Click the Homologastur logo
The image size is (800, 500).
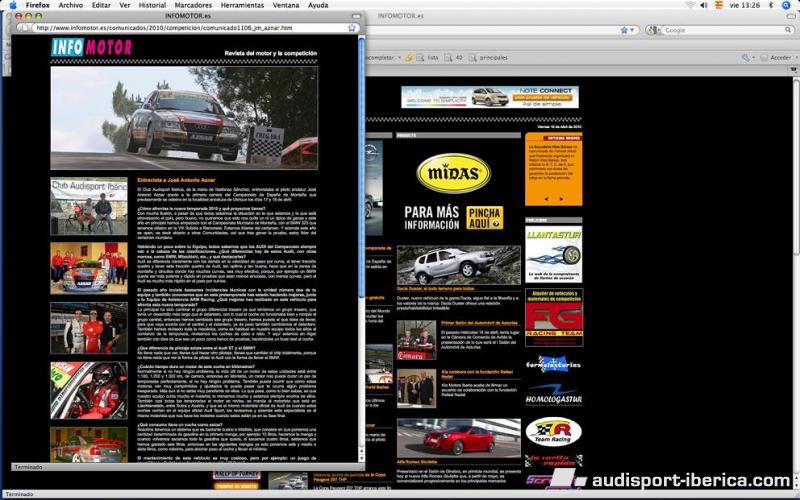[x=554, y=395]
